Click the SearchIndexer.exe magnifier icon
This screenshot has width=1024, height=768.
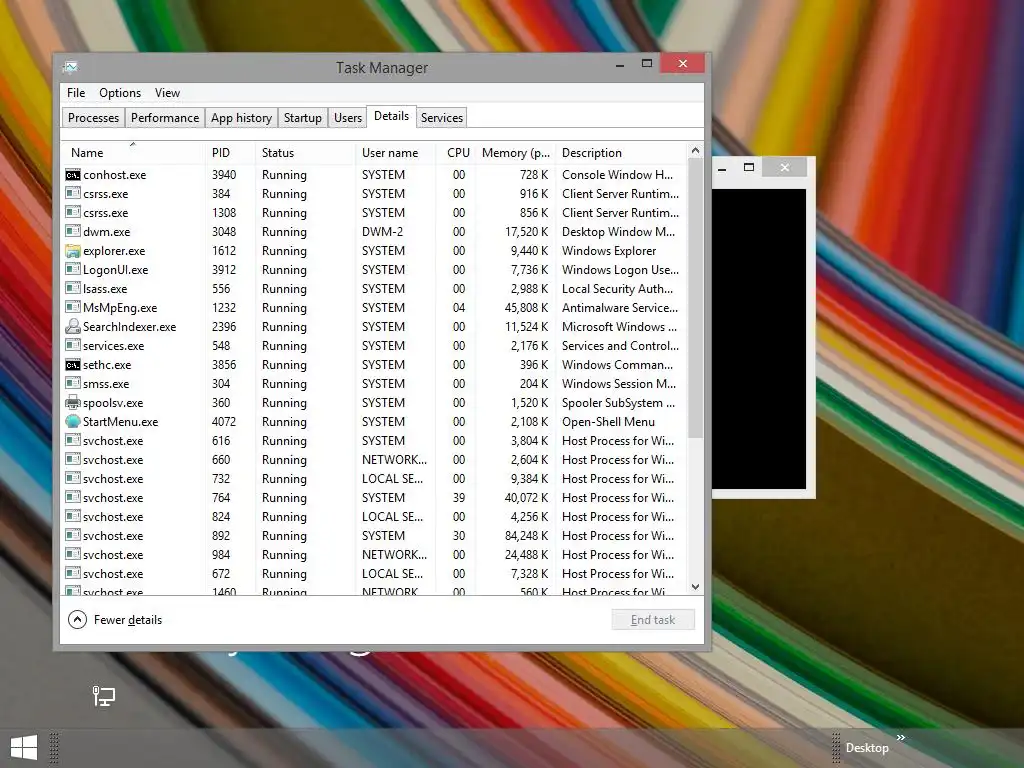click(x=72, y=327)
